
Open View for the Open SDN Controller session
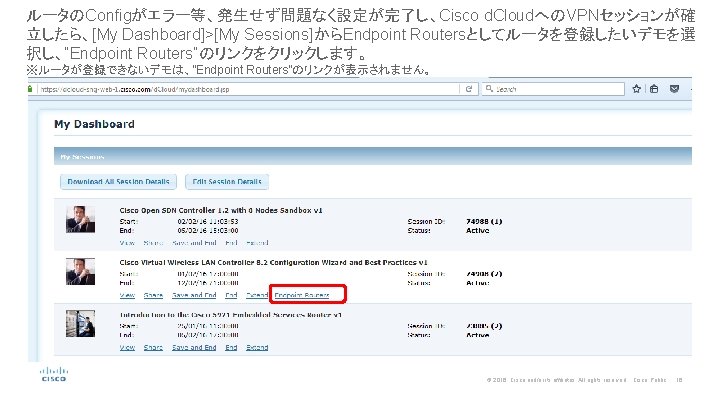(x=127, y=242)
